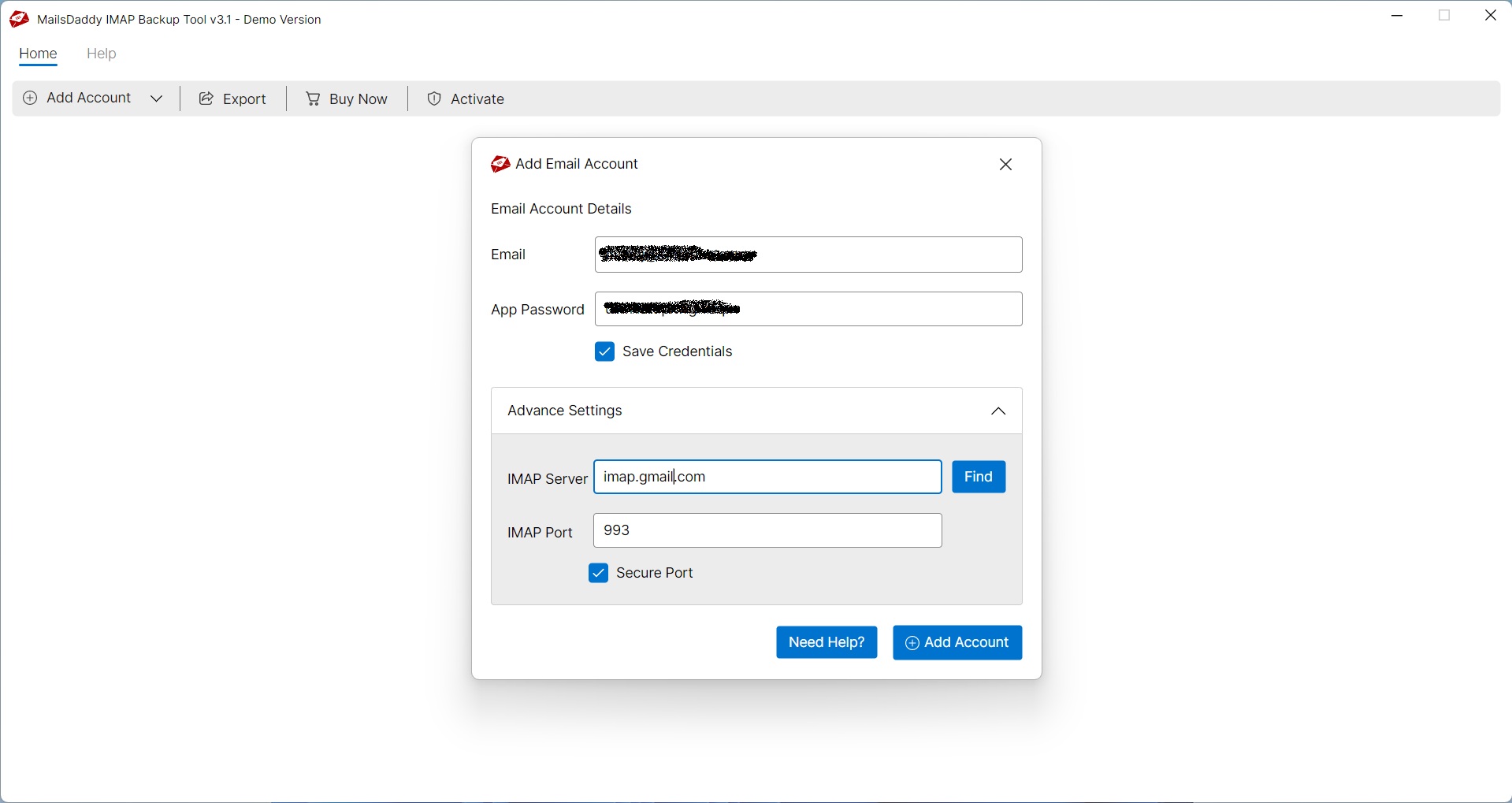Uncheck the Save Credentials checkbox

point(605,351)
